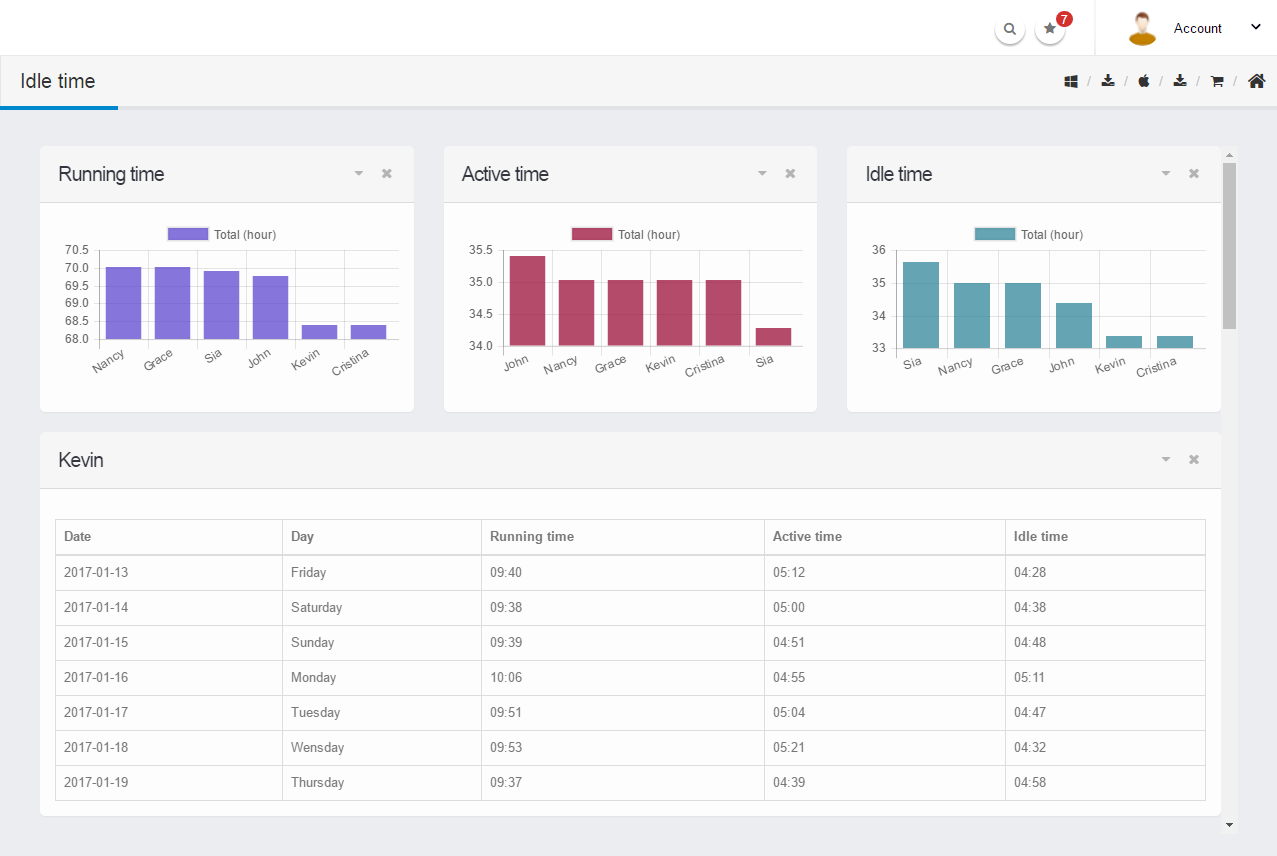Screen dimensions: 1277x856
Task: Expand the Account dropdown arrow
Action: [x=1256, y=27]
